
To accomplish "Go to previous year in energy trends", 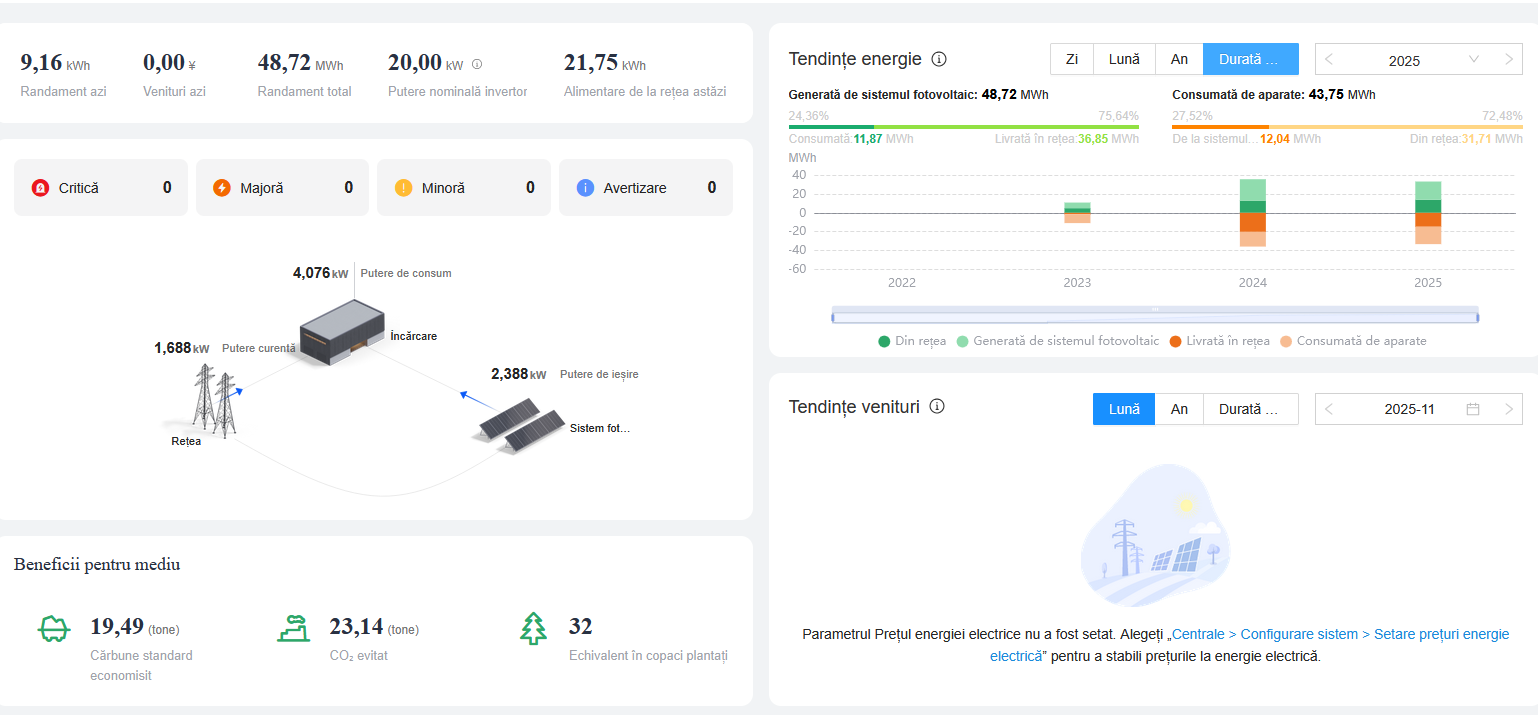I will (1329, 60).
